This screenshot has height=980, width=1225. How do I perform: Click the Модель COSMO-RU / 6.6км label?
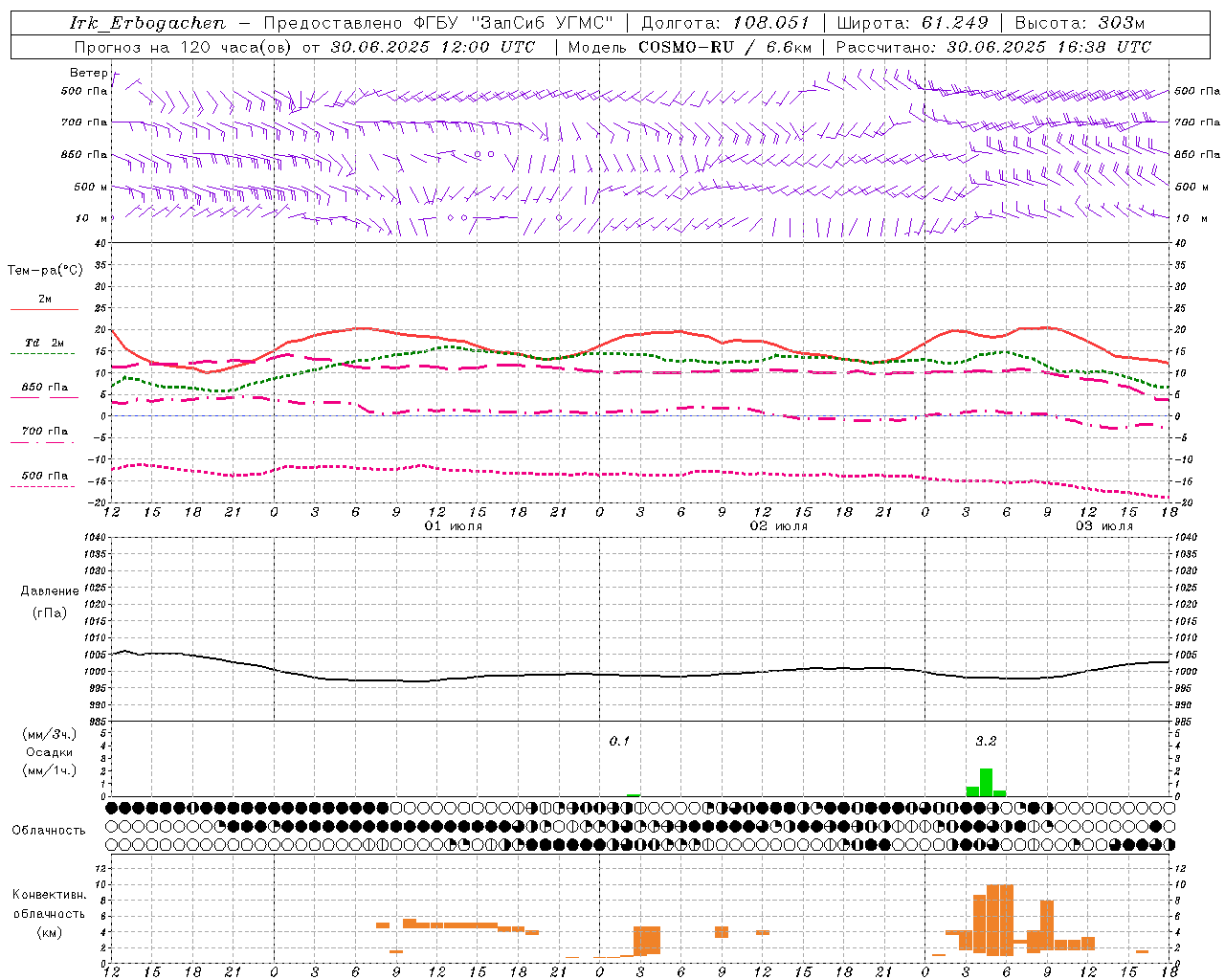point(690,47)
